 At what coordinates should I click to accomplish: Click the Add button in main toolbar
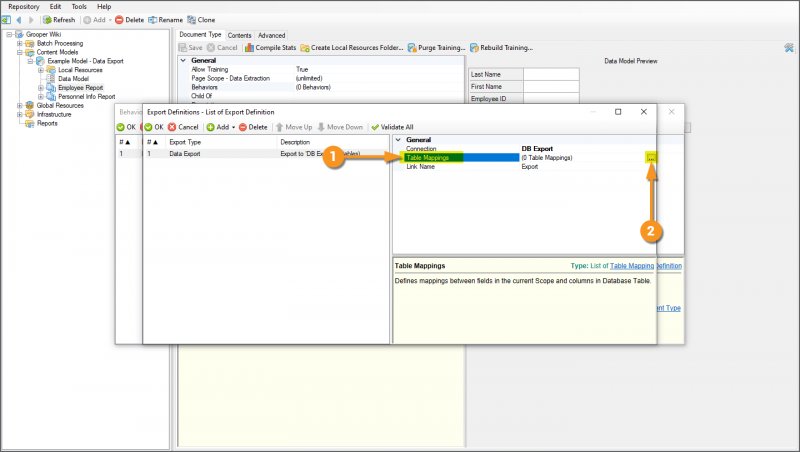(x=95, y=20)
